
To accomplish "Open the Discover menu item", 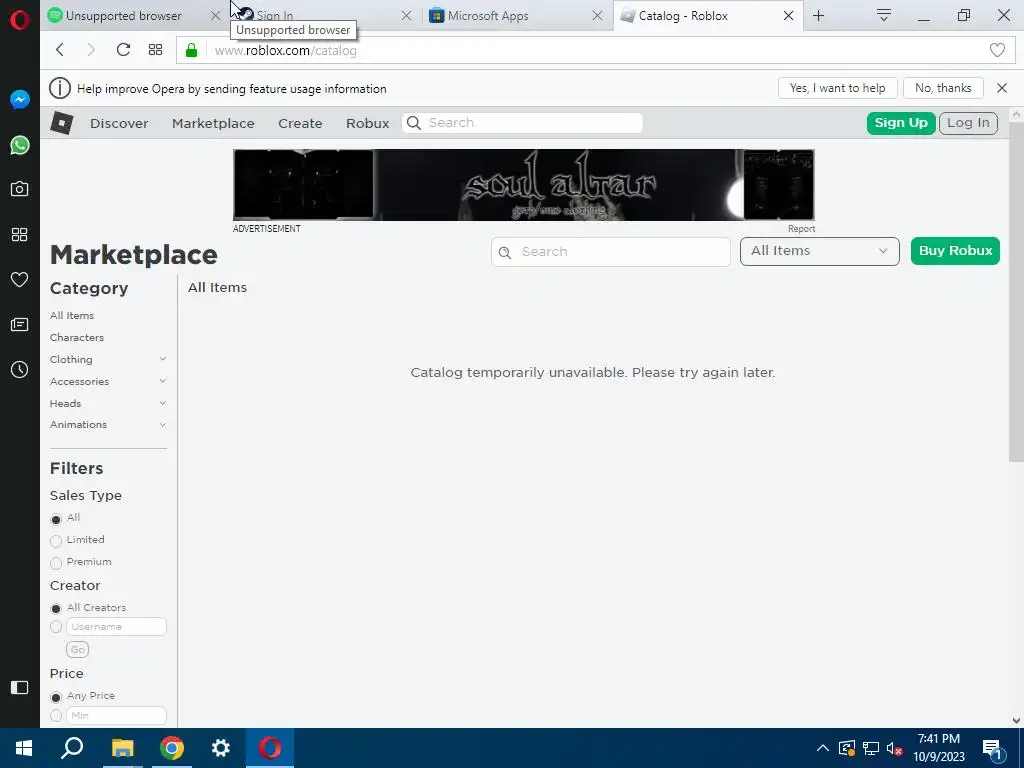I will (x=119, y=123).
